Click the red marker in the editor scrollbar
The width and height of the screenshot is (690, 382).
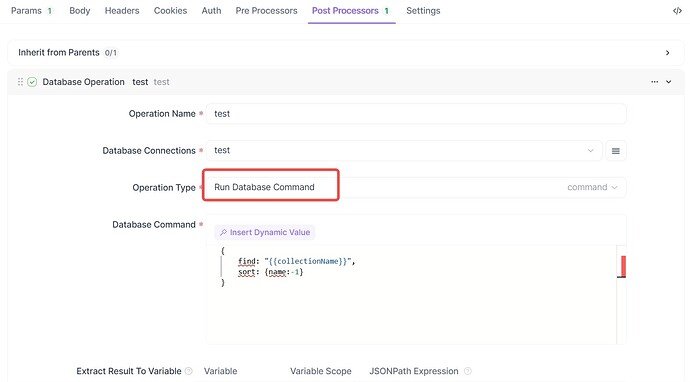[x=623, y=266]
